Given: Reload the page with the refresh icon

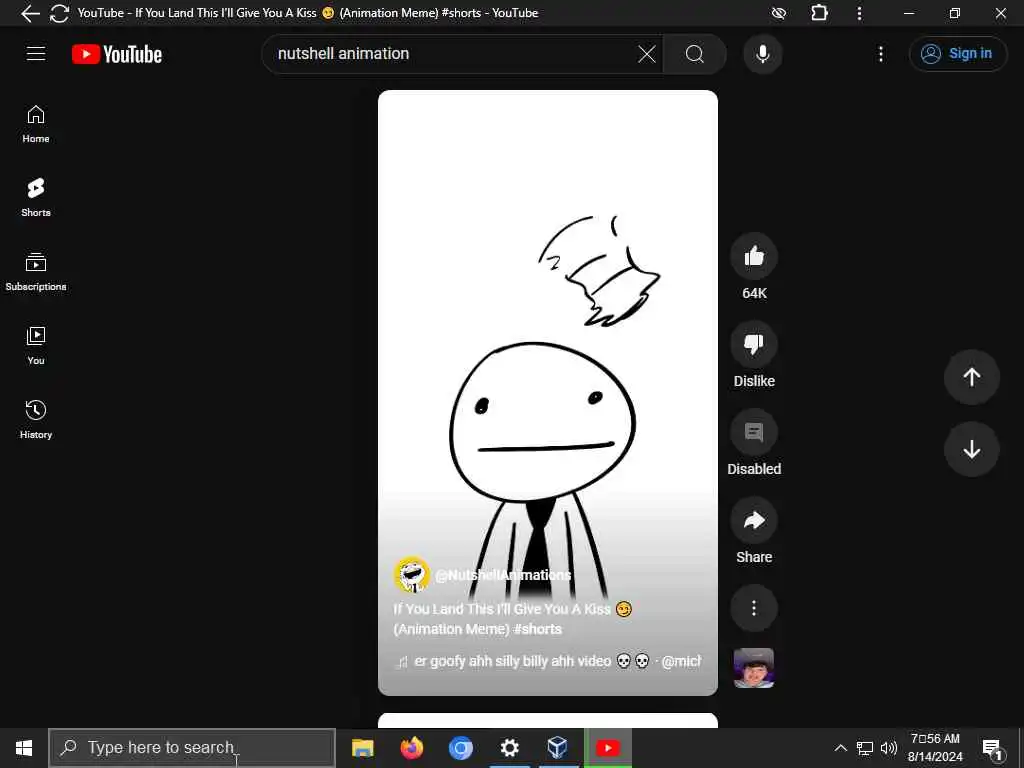Looking at the screenshot, I should pyautogui.click(x=59, y=13).
